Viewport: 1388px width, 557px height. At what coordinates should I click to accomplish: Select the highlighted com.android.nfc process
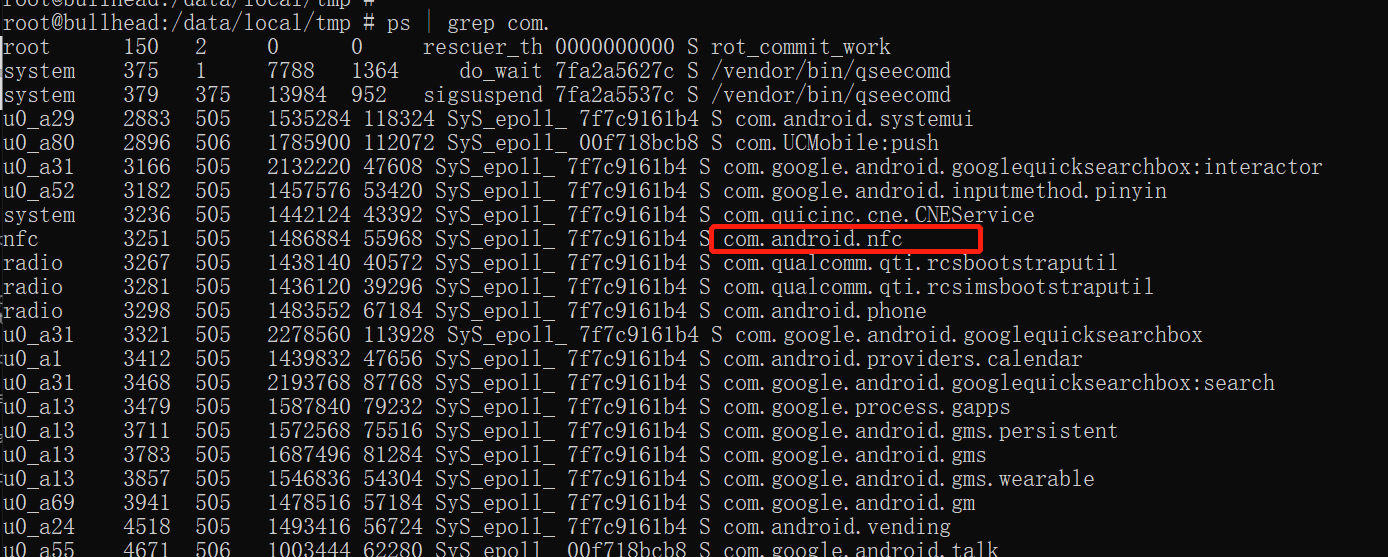[x=813, y=239]
